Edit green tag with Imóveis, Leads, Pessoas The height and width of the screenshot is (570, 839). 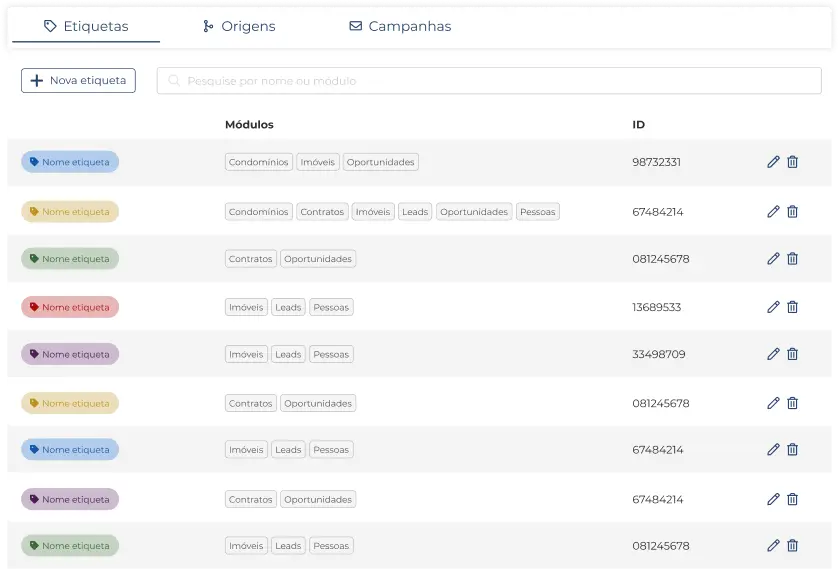point(773,545)
